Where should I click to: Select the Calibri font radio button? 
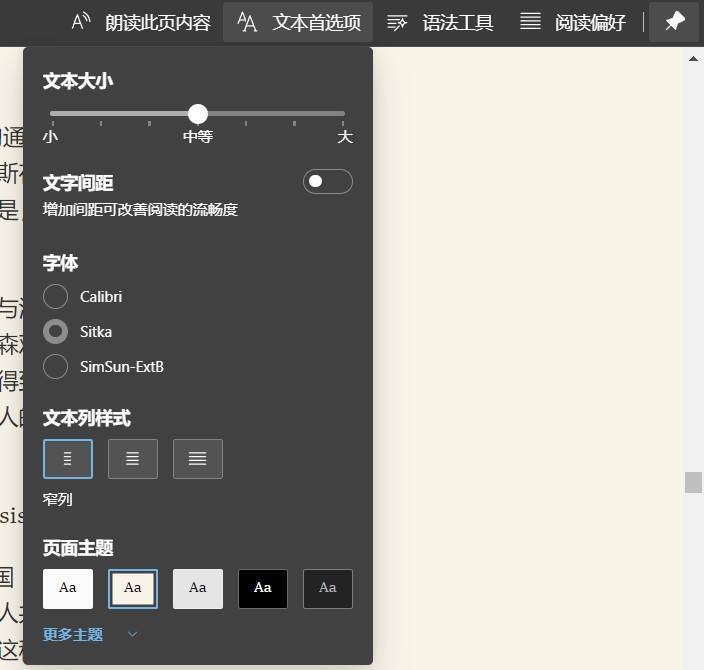coord(56,296)
